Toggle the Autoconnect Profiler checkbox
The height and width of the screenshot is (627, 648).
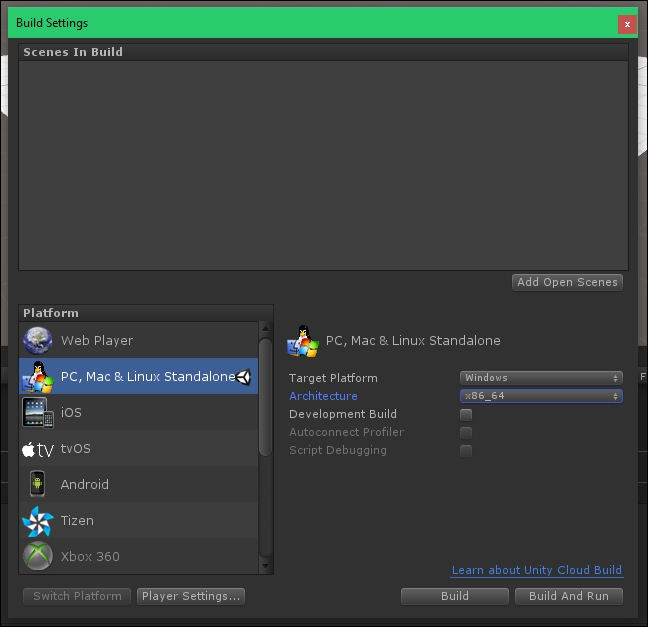coord(466,432)
